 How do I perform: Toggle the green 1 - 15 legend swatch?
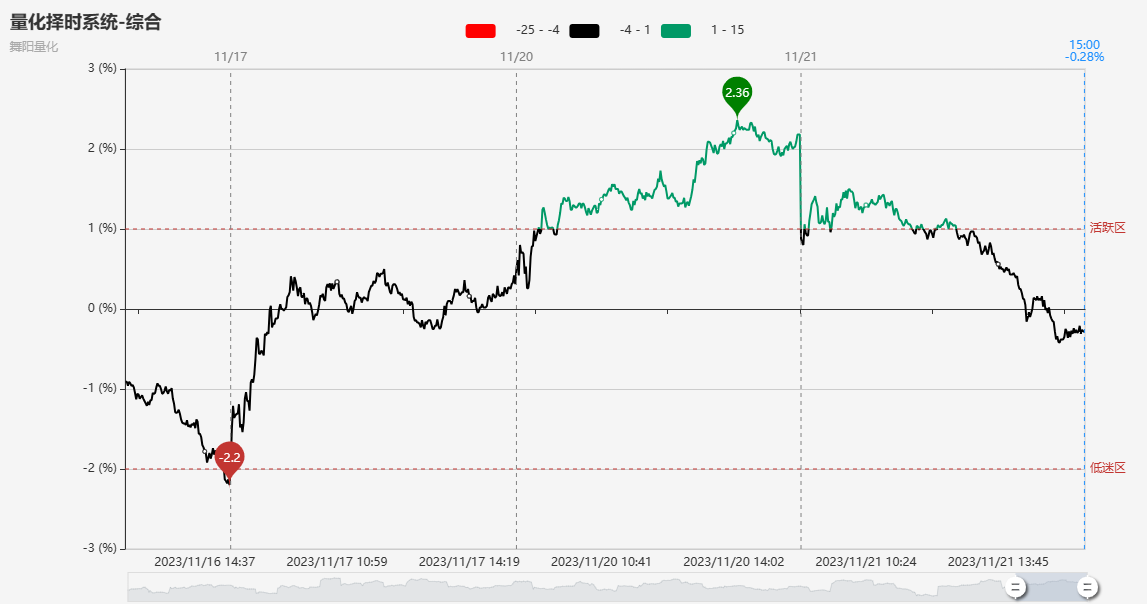676,31
